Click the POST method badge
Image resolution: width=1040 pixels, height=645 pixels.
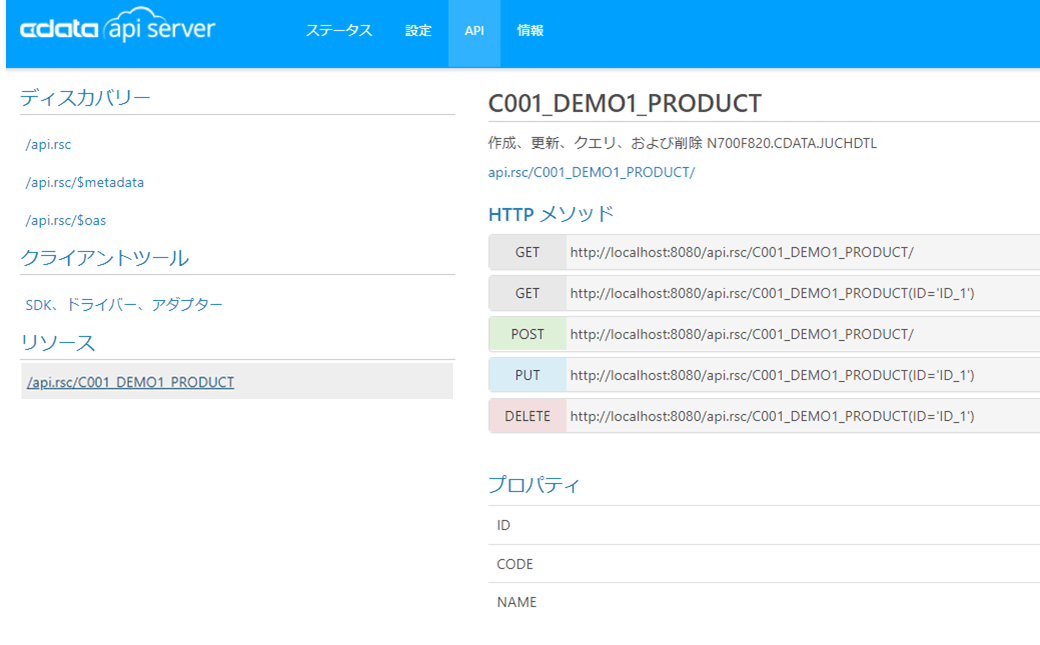pyautogui.click(x=527, y=334)
